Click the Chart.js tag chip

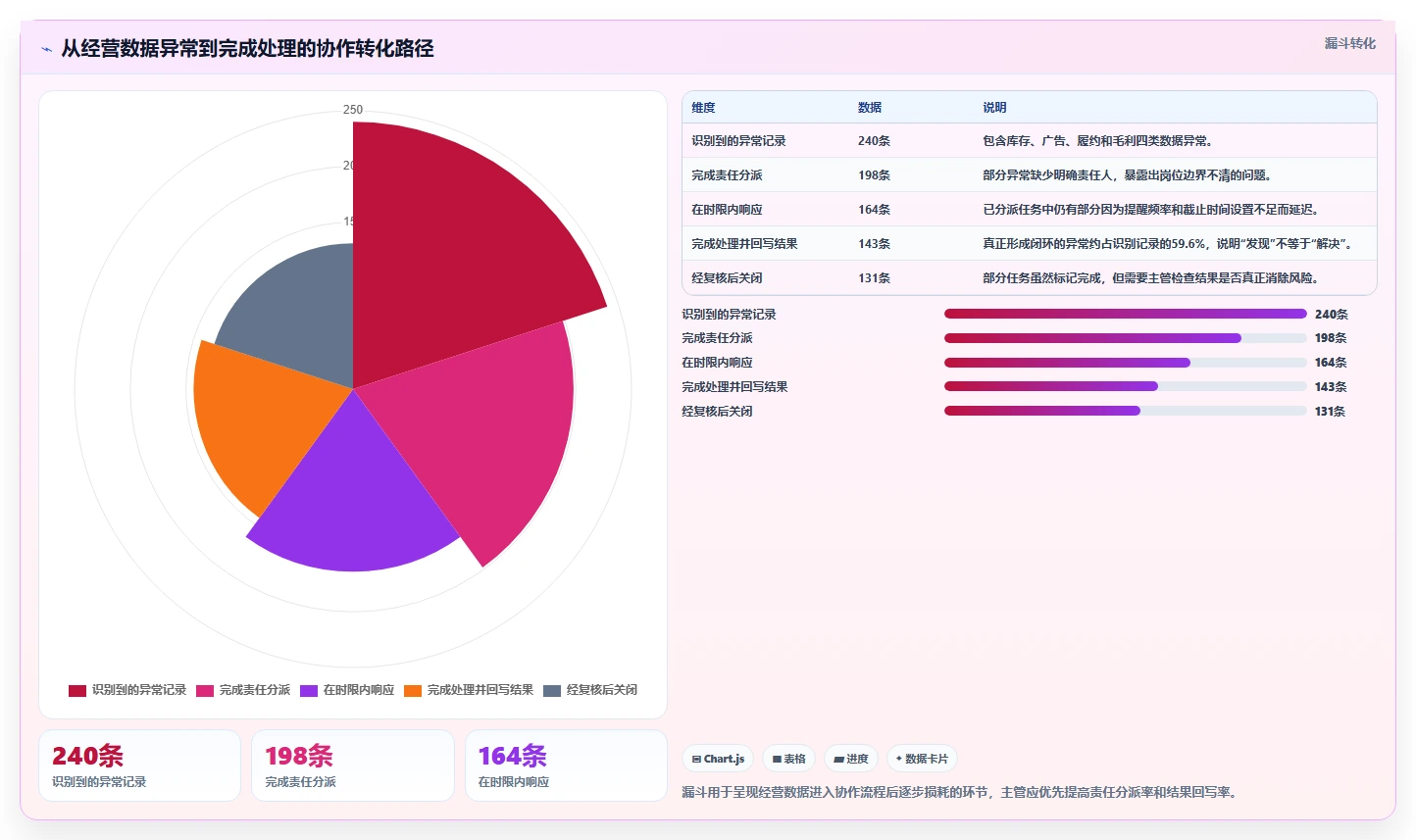[718, 759]
